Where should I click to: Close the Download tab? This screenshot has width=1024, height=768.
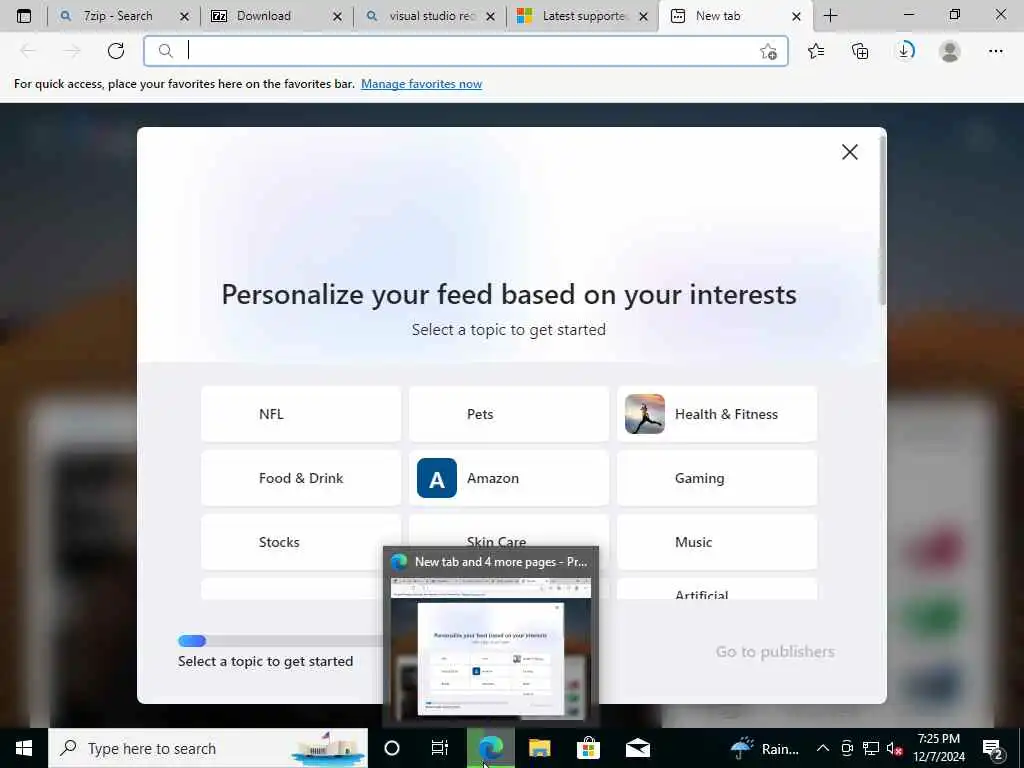pos(338,16)
